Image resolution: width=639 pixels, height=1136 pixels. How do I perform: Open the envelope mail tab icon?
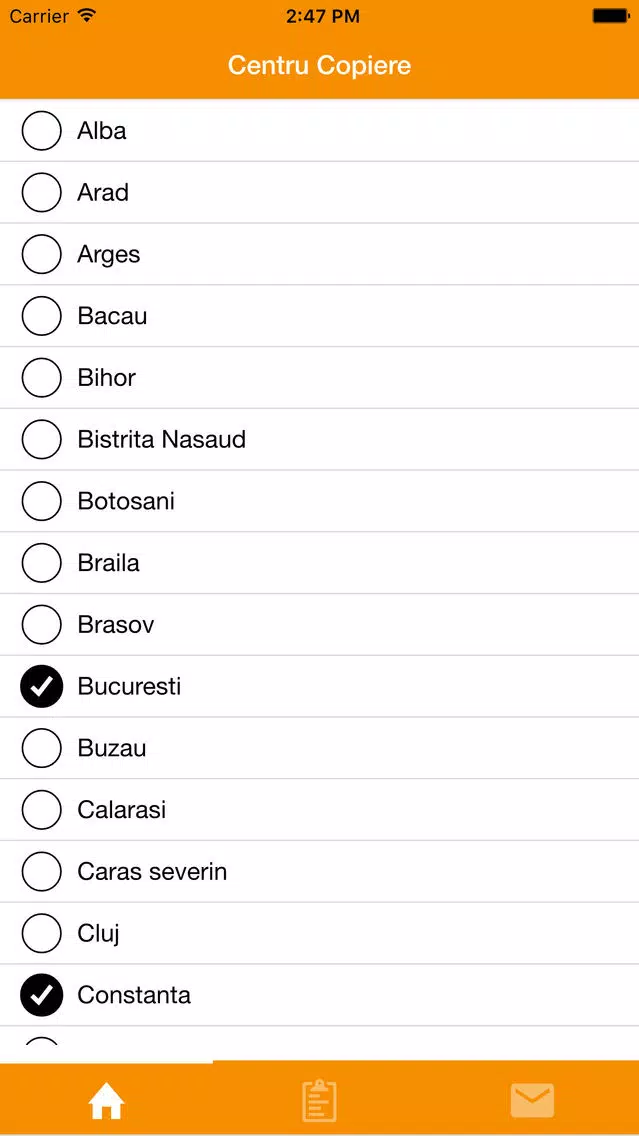coord(532,1100)
